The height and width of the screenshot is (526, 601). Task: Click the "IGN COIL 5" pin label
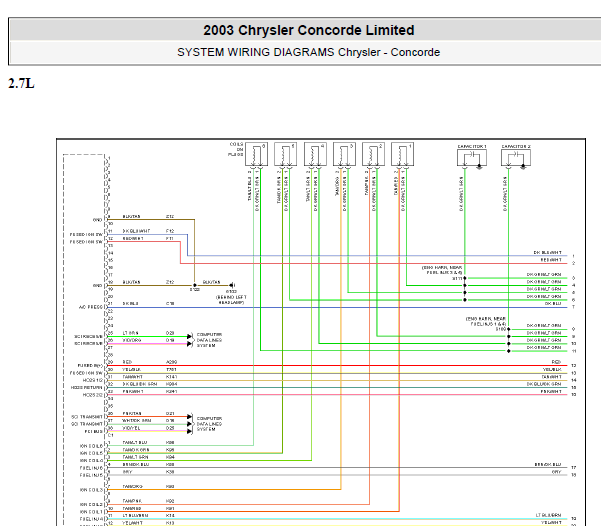[92, 453]
